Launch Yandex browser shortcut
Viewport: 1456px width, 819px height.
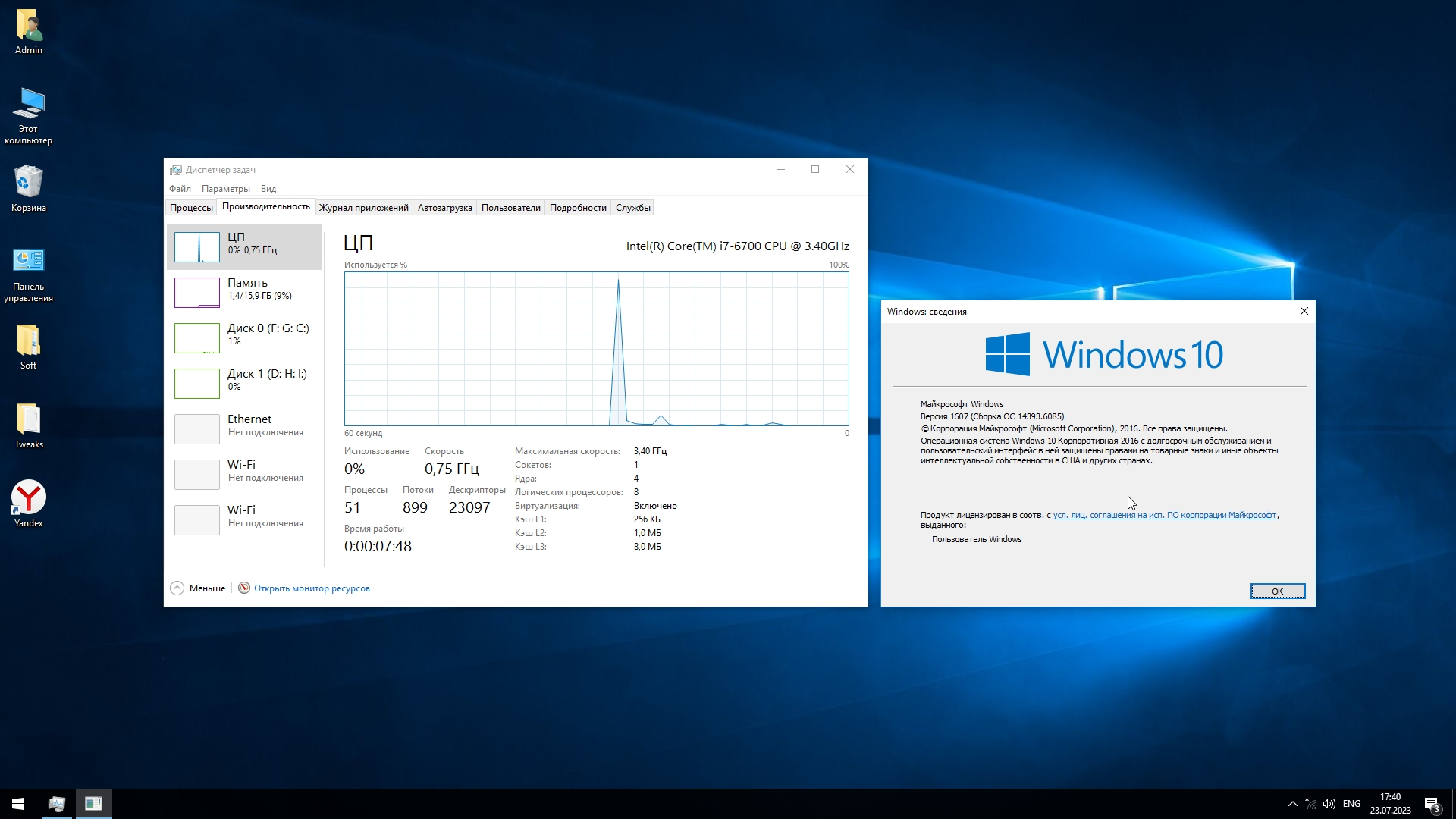tap(29, 499)
